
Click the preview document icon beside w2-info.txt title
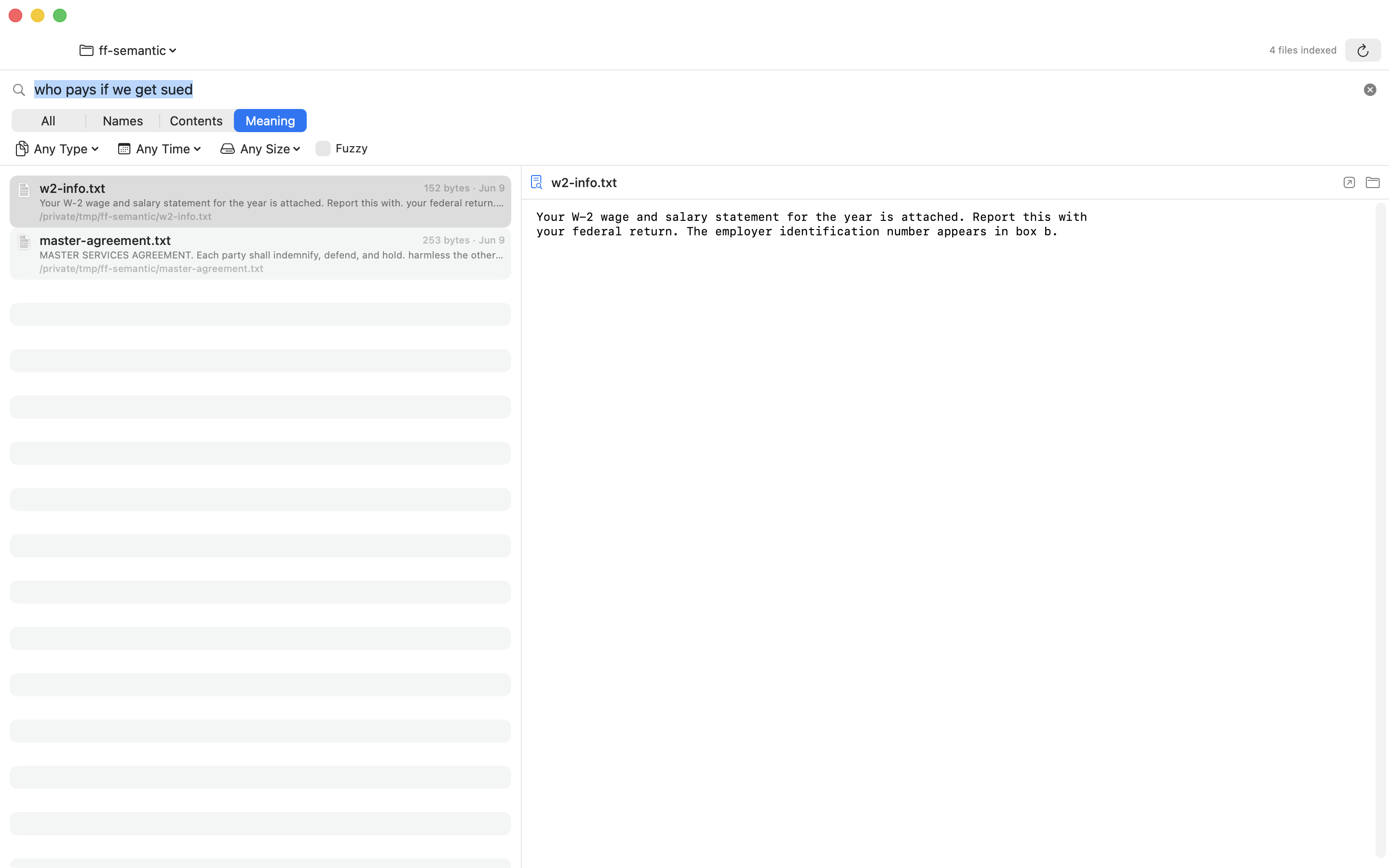(537, 183)
